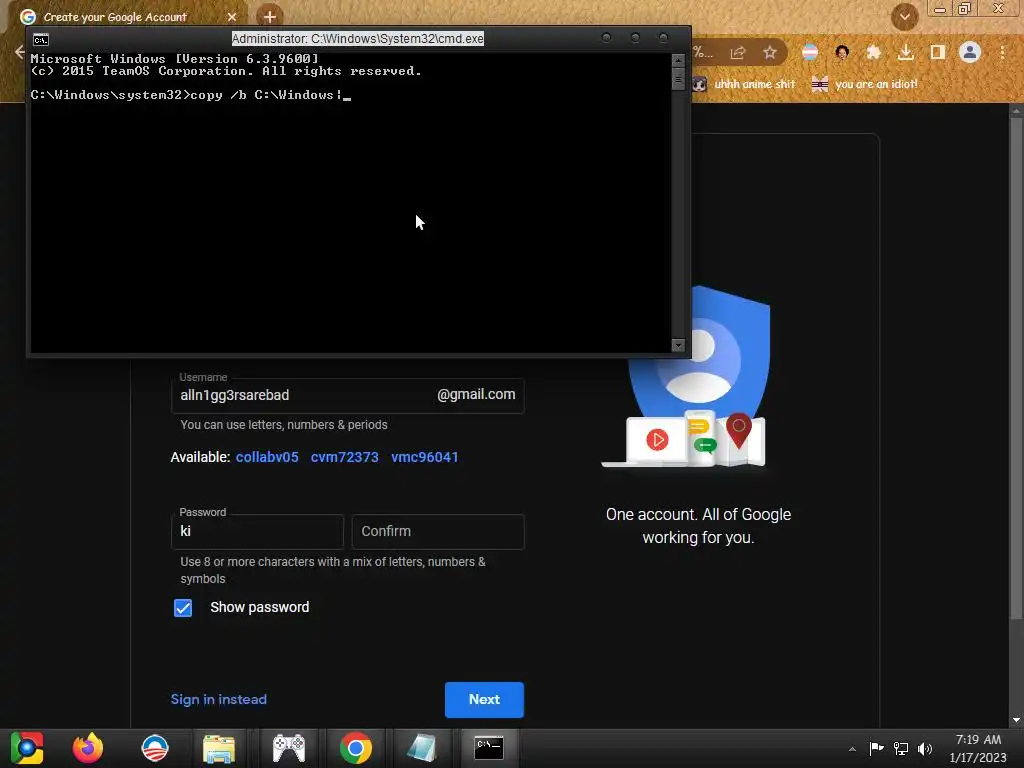Click the cmd scrollbar thumb
Screen dimensions: 1024x768
678,79
